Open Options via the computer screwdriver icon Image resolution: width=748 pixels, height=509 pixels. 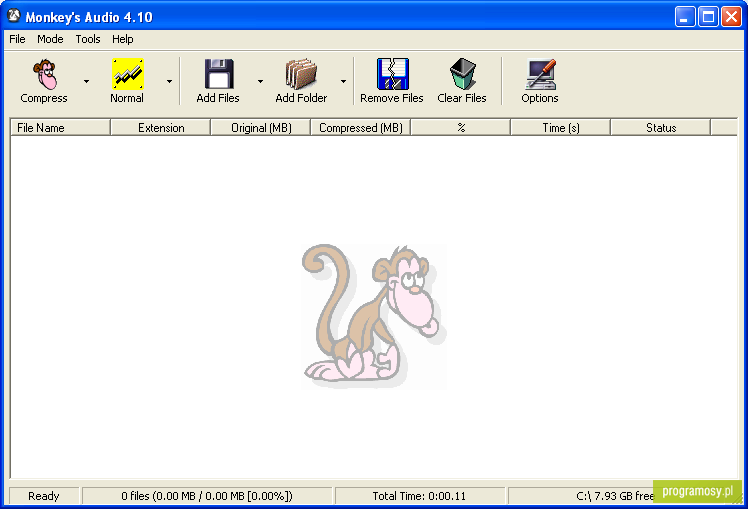[x=540, y=74]
